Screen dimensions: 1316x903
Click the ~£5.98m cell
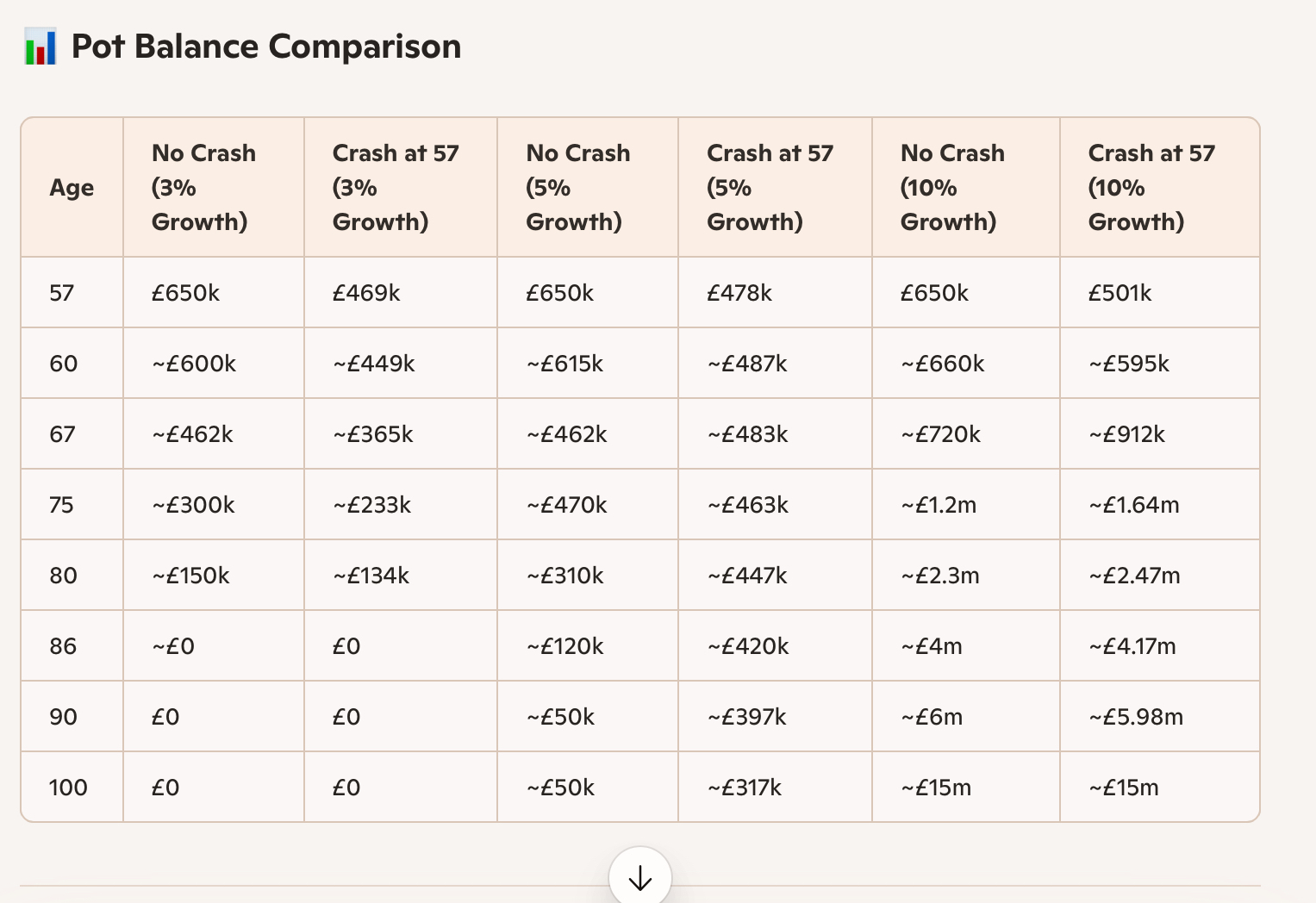point(1135,717)
